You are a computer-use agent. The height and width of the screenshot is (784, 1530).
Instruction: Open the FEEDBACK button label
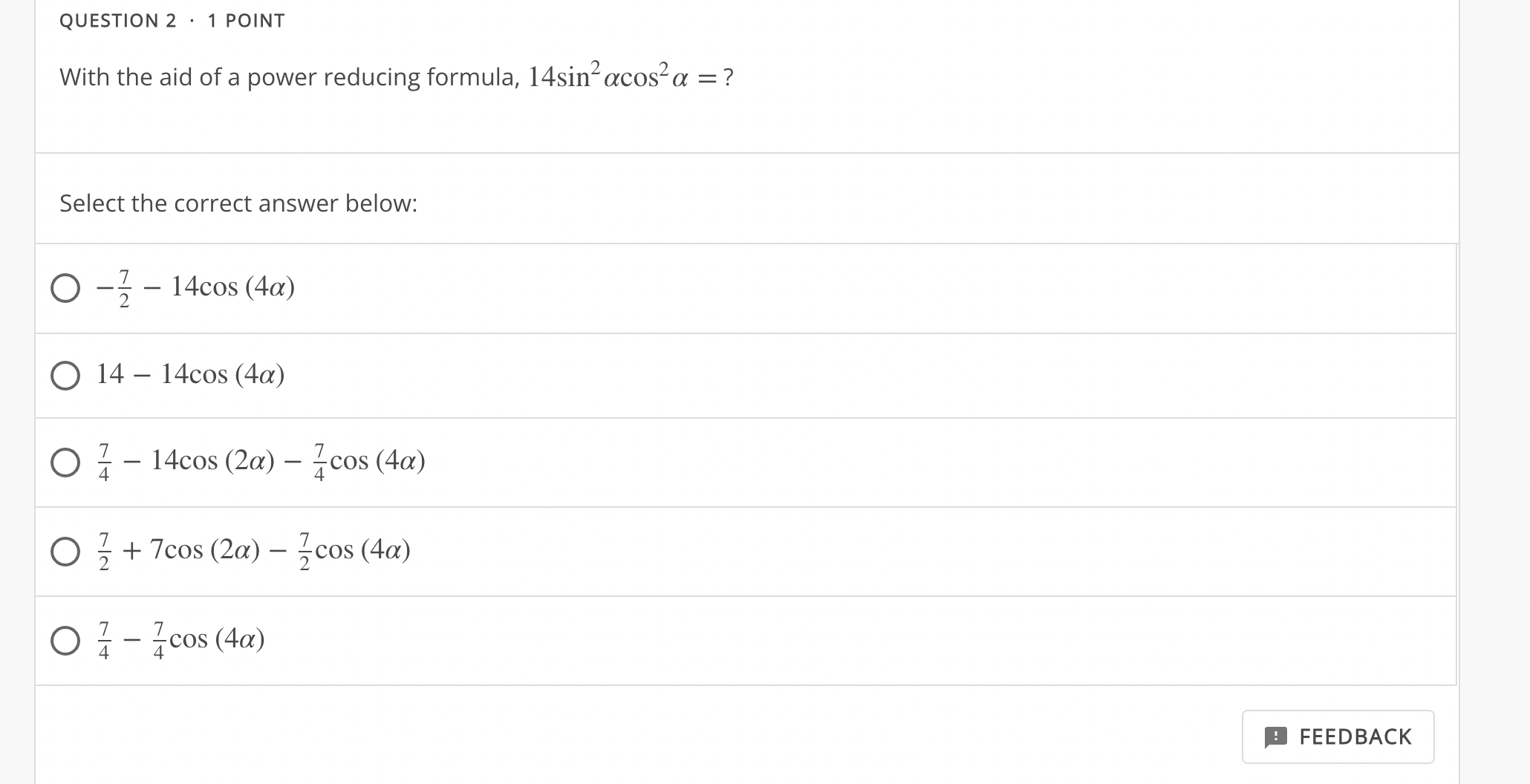pos(1355,736)
